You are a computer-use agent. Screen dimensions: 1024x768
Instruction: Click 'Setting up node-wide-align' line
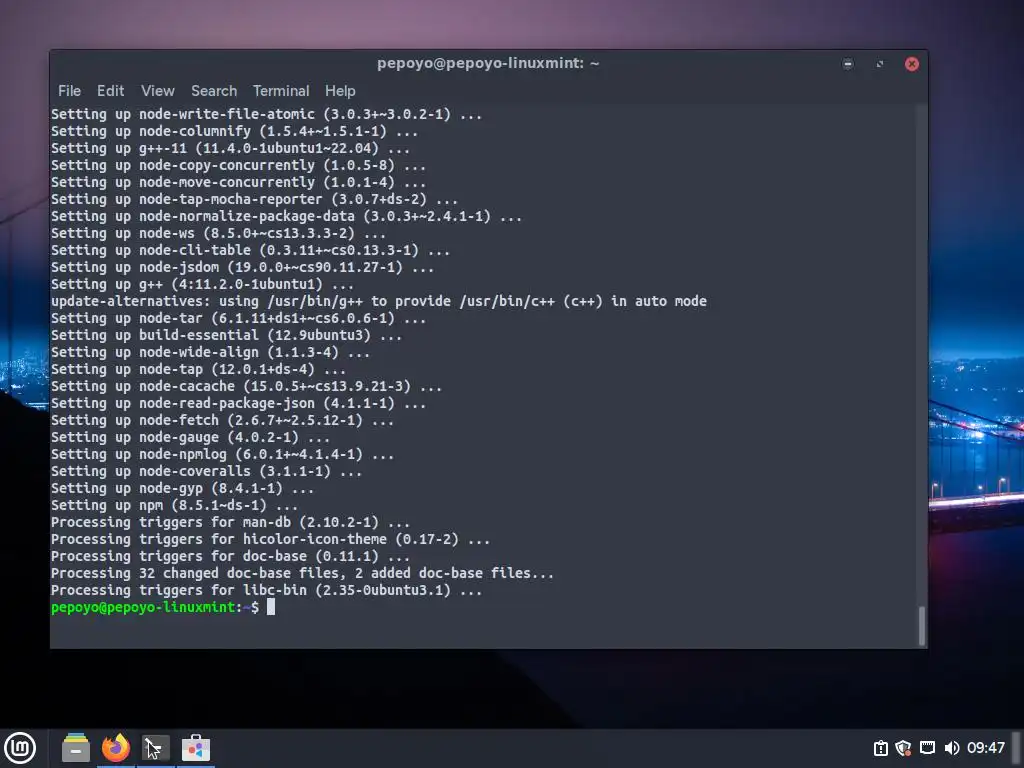click(210, 352)
